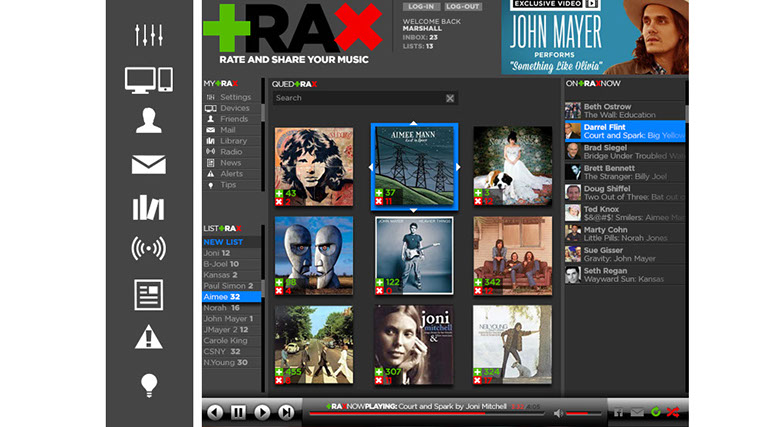Pause the currently playing track
Viewport: 777px width, 427px height.
pyautogui.click(x=239, y=411)
